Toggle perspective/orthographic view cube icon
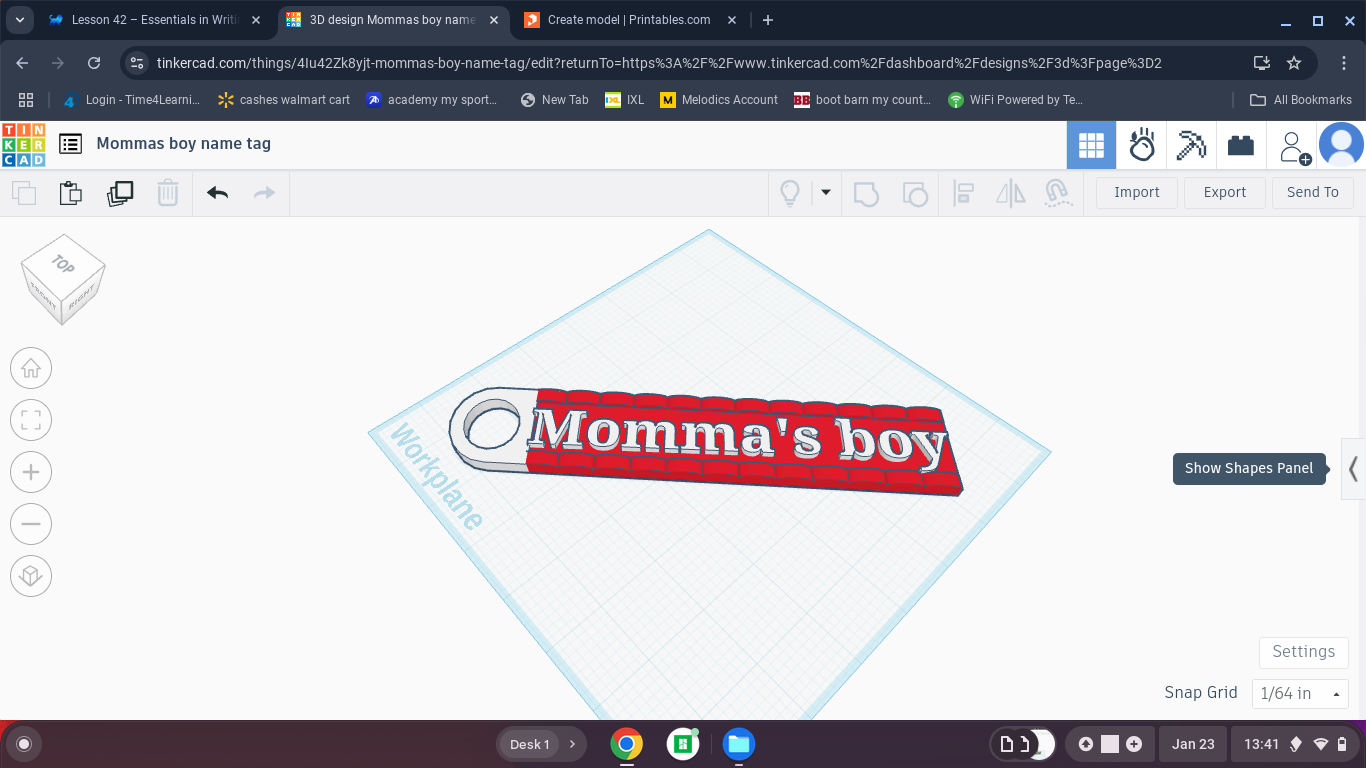 pyautogui.click(x=31, y=576)
